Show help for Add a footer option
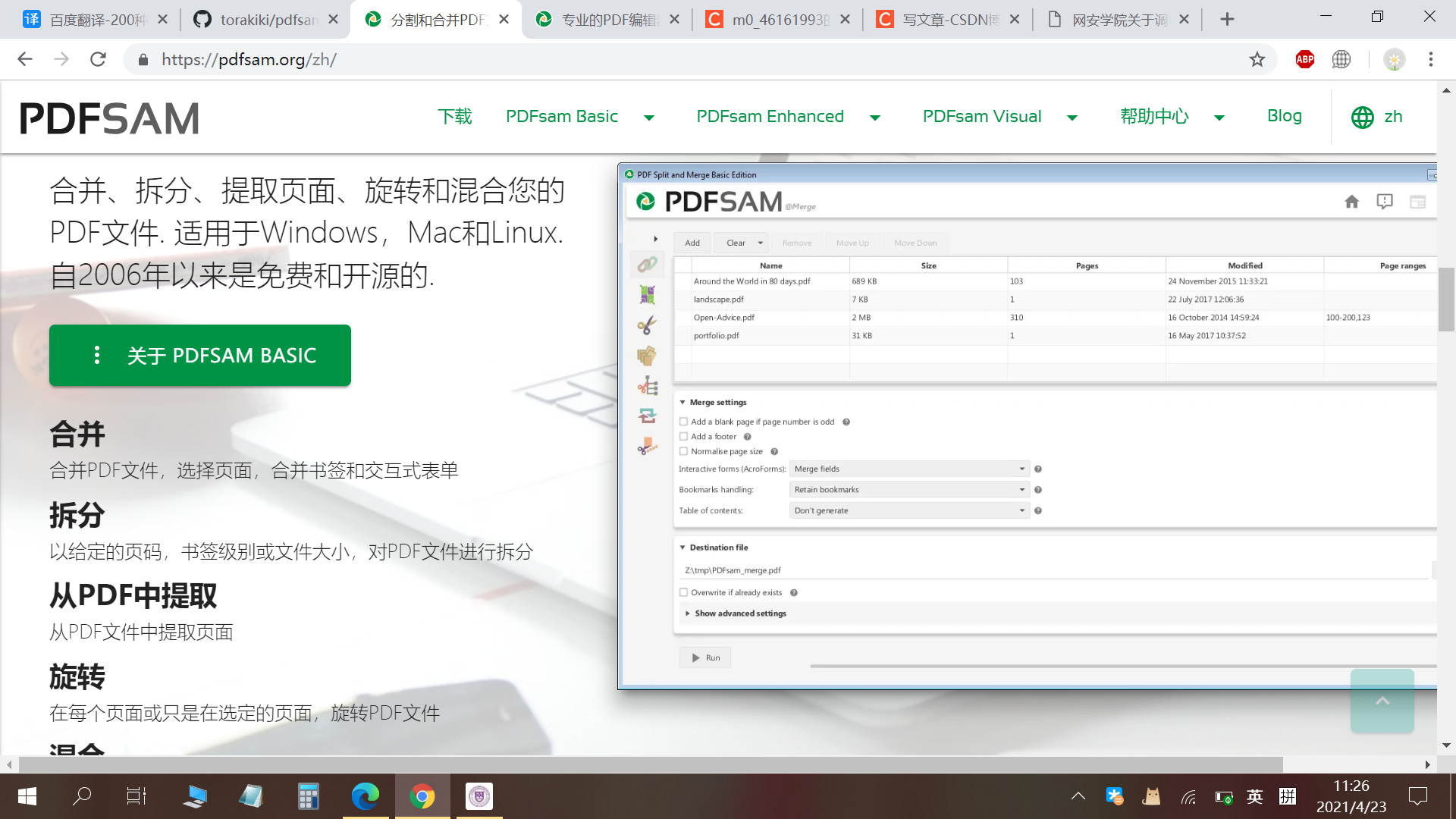Screen dimensions: 1456x819 [747, 437]
